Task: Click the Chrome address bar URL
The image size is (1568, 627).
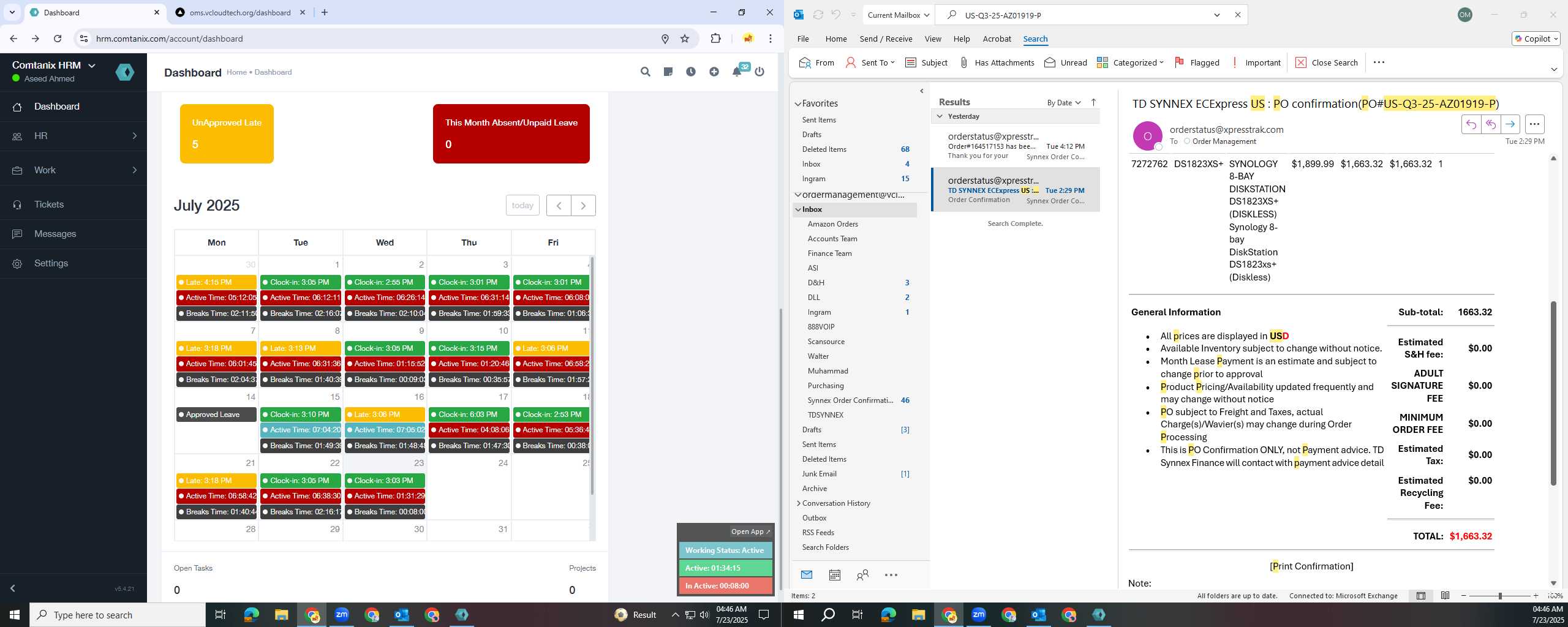Action: pyautogui.click(x=170, y=39)
